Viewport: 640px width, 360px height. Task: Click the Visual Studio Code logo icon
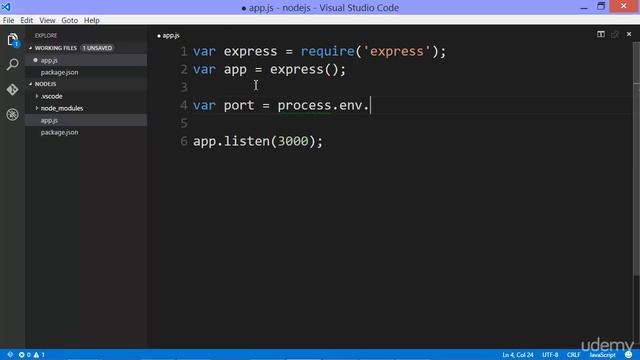[x=6, y=7]
